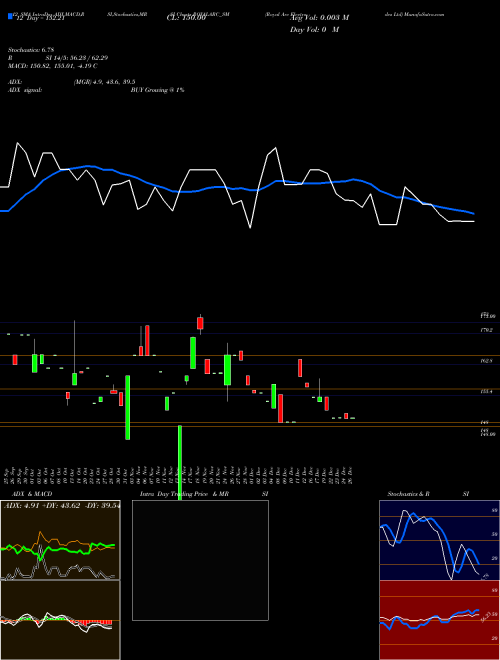Click the 'ADX signal:' label
Screen dimensions: 500x660
coord(25,90)
